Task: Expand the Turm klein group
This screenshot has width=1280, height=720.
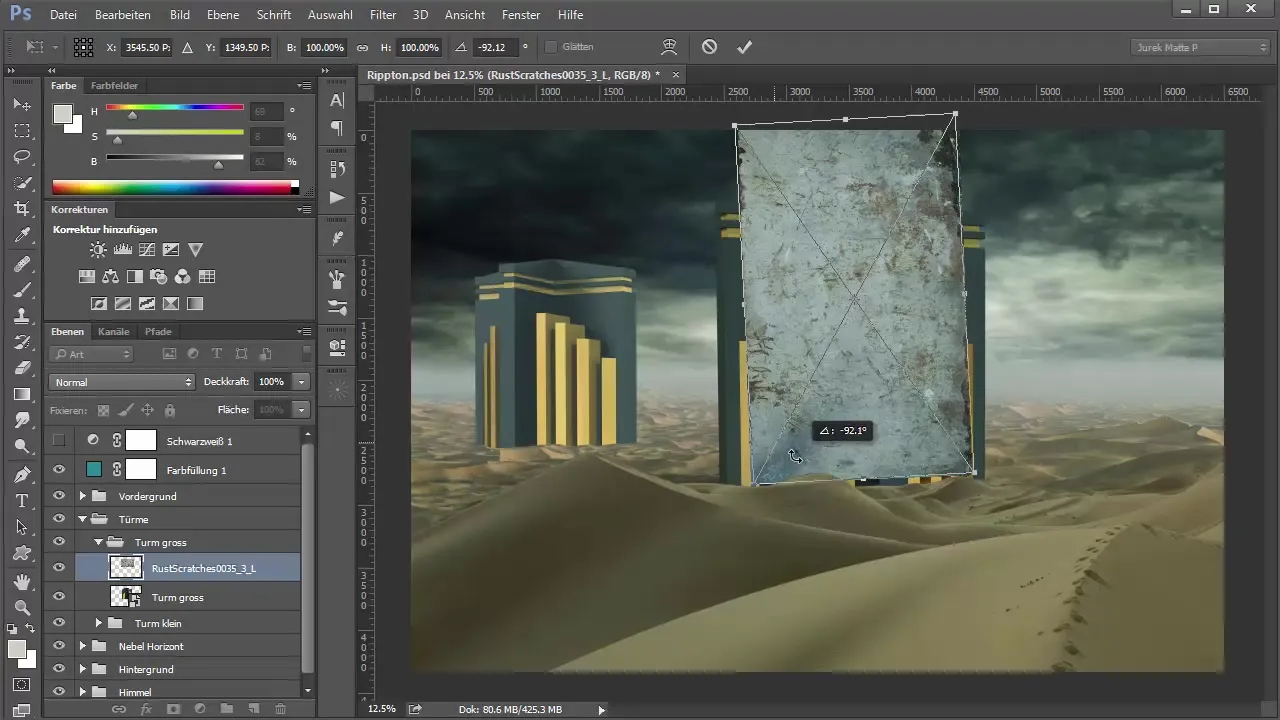Action: (x=99, y=623)
